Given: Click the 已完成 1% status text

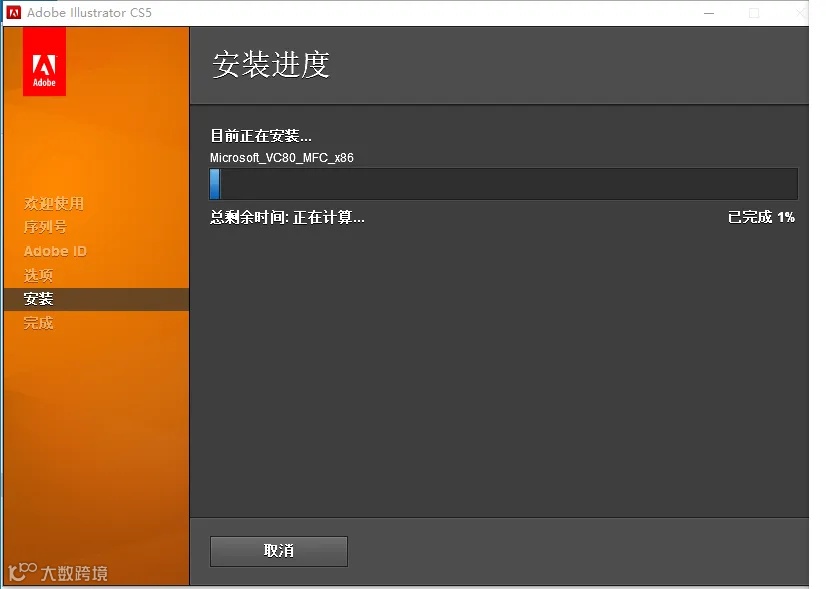Looking at the screenshot, I should click(x=761, y=217).
